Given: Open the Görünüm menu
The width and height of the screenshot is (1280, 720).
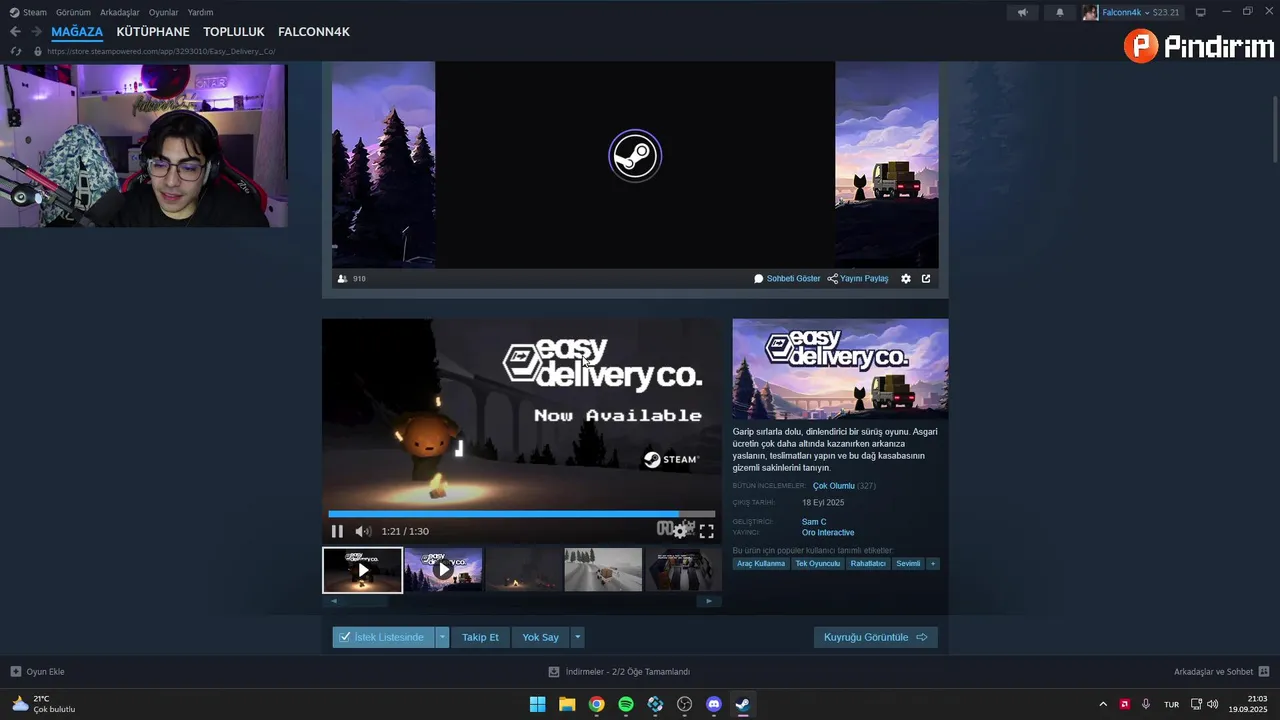Looking at the screenshot, I should [73, 12].
